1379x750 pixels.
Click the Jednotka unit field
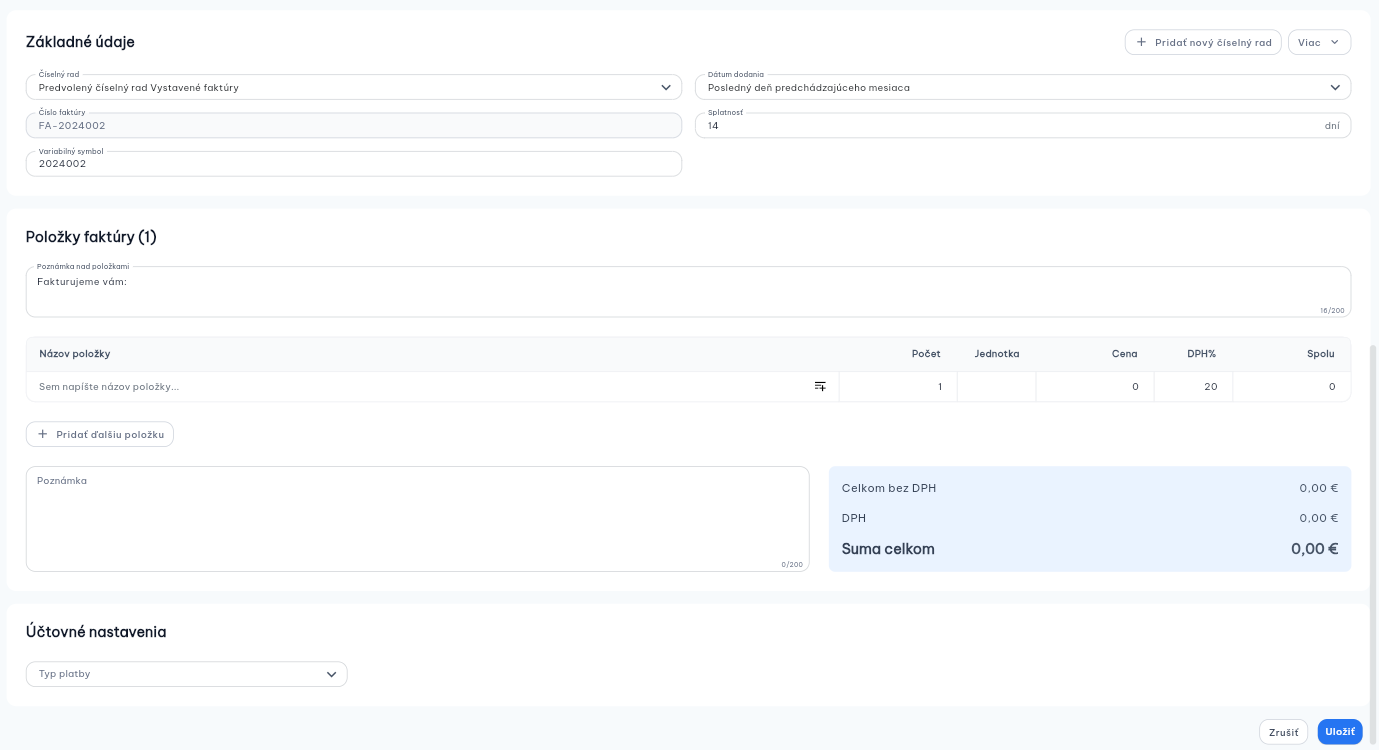[996, 386]
